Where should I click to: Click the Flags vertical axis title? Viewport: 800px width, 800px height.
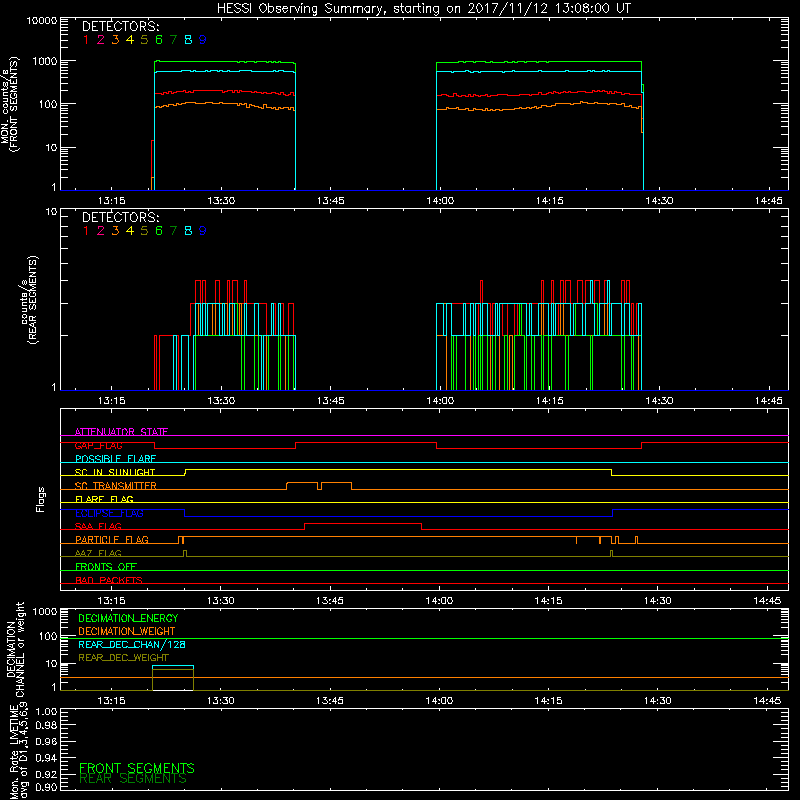point(41,499)
